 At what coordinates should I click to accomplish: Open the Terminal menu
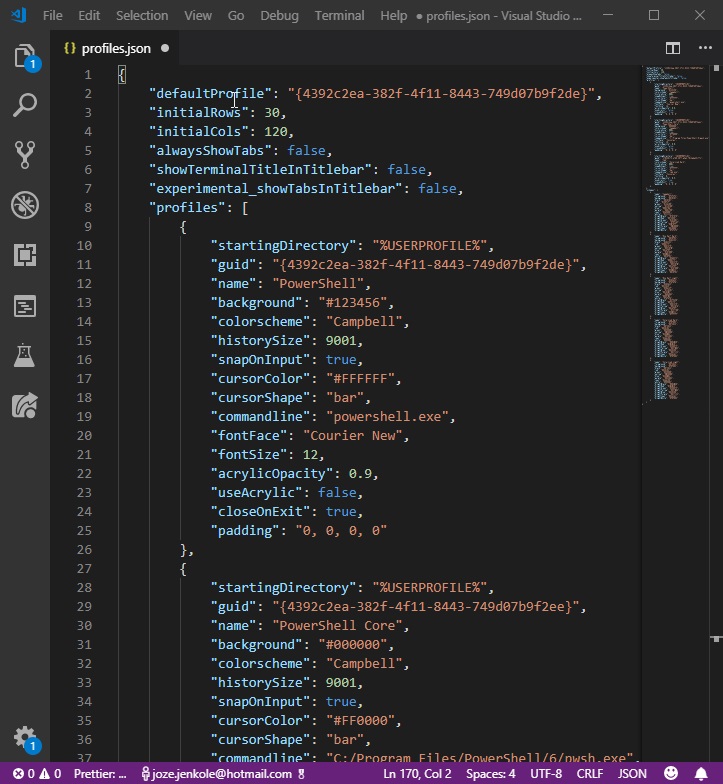point(340,16)
